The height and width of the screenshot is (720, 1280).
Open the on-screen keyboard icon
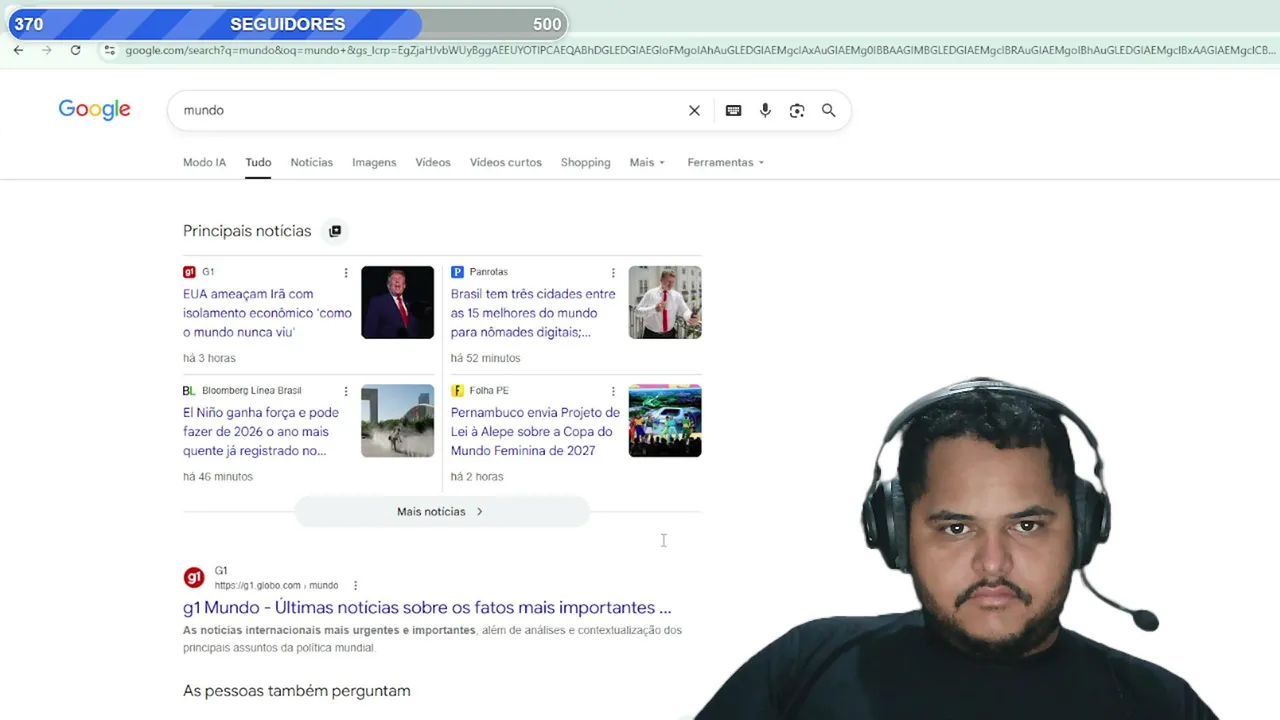[733, 110]
